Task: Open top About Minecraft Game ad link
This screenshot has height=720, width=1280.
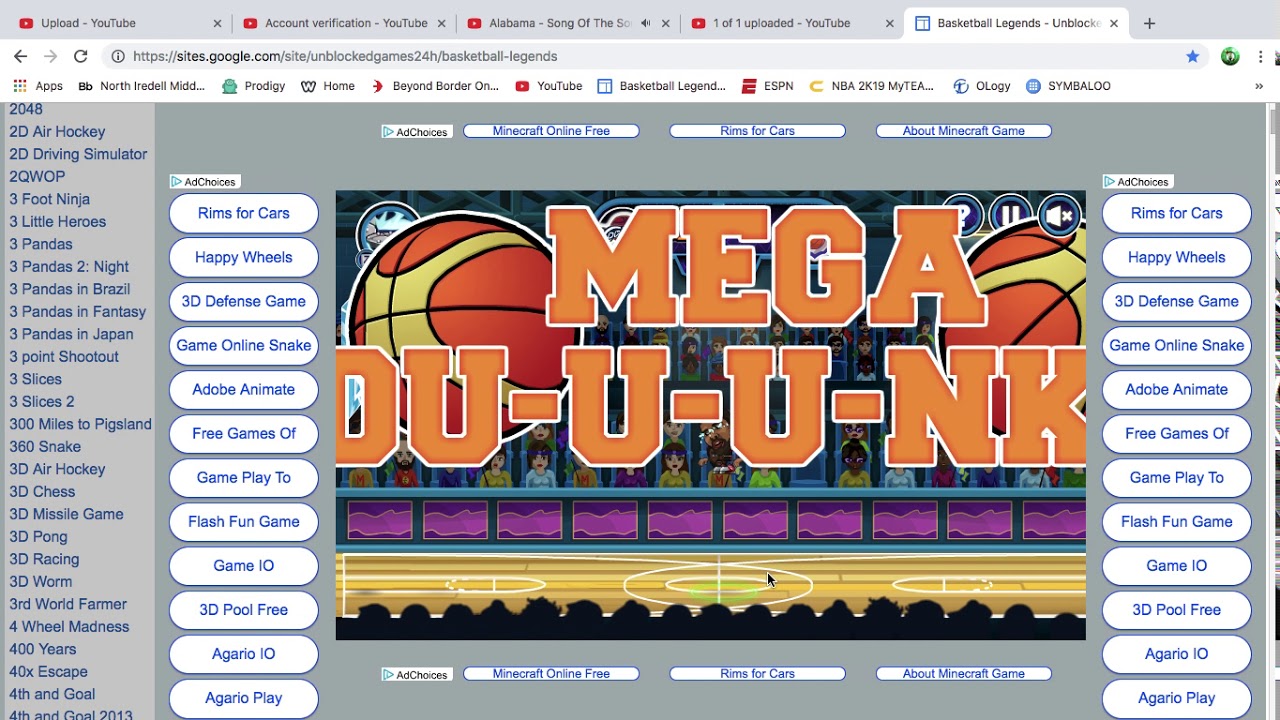Action: pyautogui.click(x=963, y=131)
